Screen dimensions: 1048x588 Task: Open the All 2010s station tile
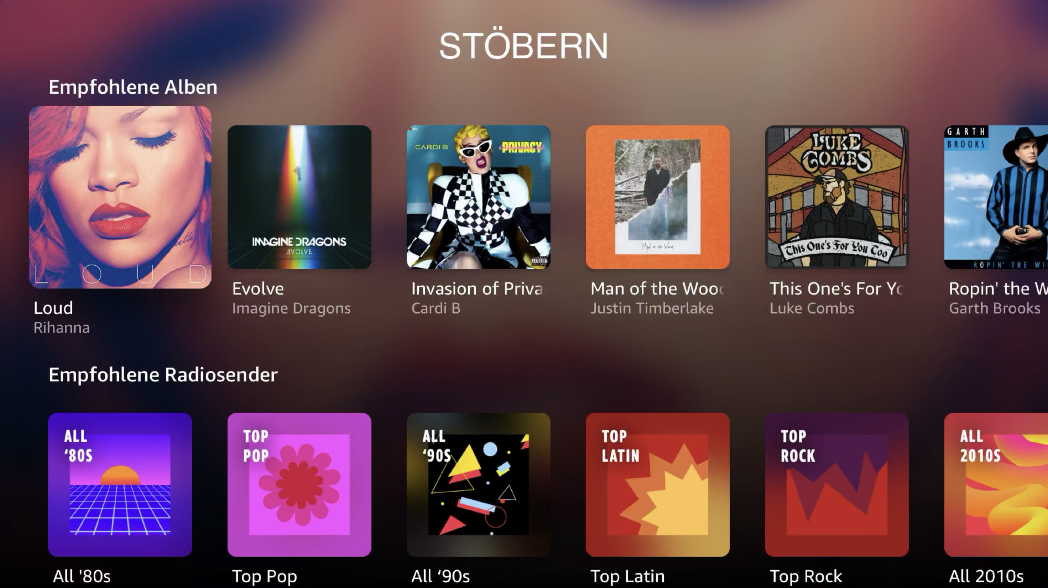(996, 485)
